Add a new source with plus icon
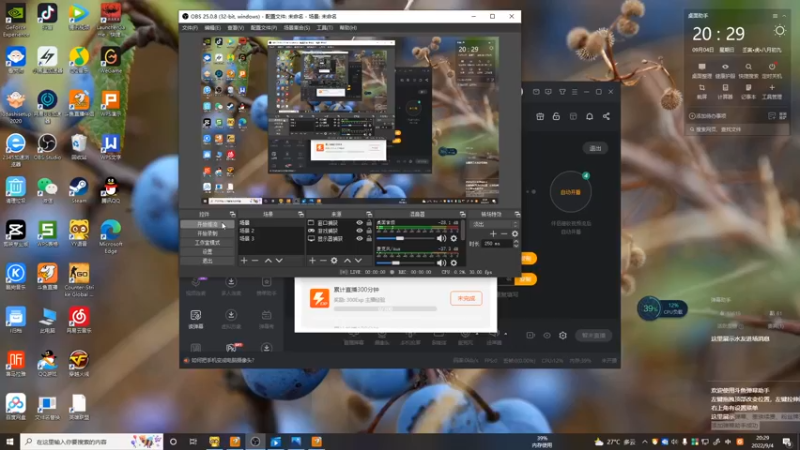Image resolution: width=800 pixels, height=450 pixels. [312, 261]
